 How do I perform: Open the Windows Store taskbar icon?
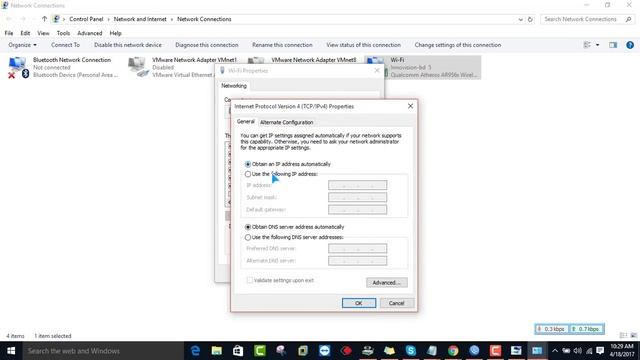coord(238,351)
